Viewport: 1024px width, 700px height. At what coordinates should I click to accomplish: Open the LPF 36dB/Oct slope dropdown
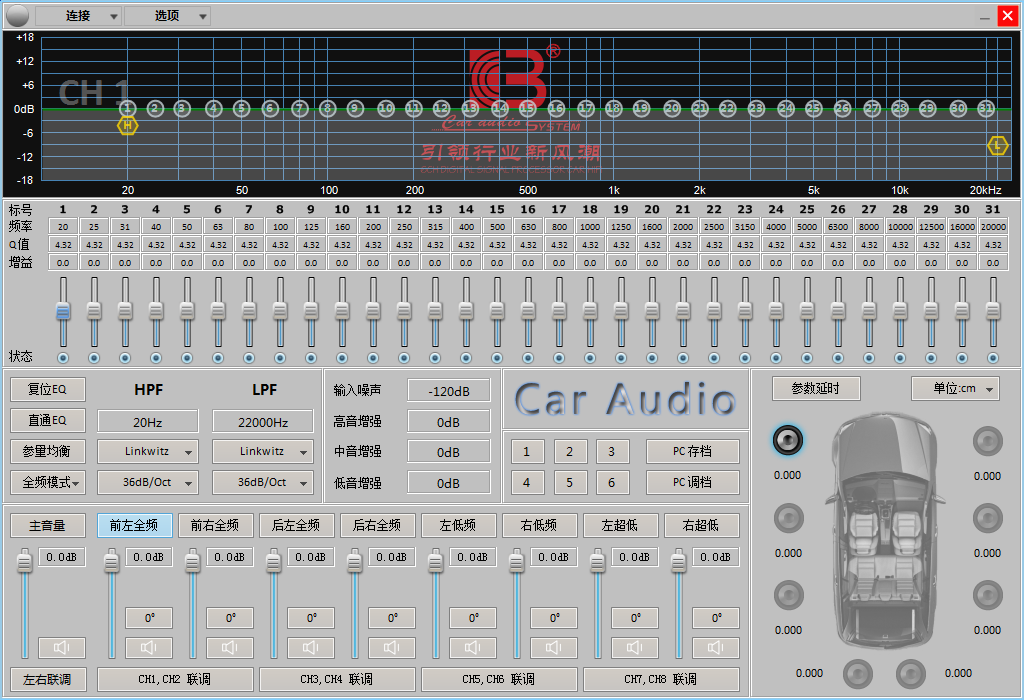tap(263, 483)
